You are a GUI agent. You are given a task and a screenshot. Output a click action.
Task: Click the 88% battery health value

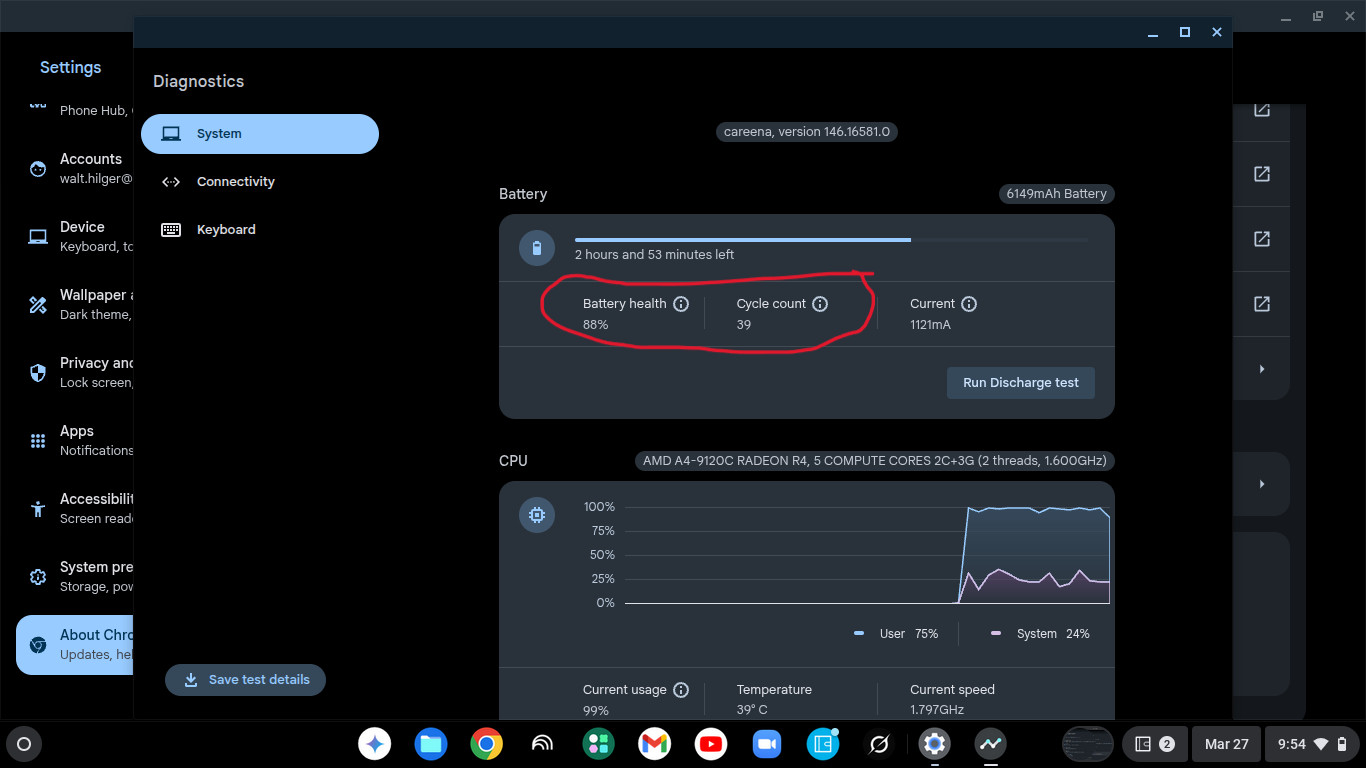596,325
